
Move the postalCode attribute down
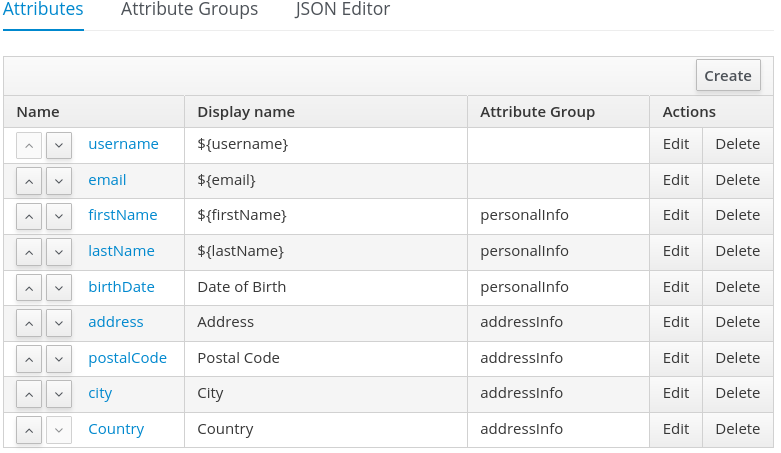click(x=59, y=359)
